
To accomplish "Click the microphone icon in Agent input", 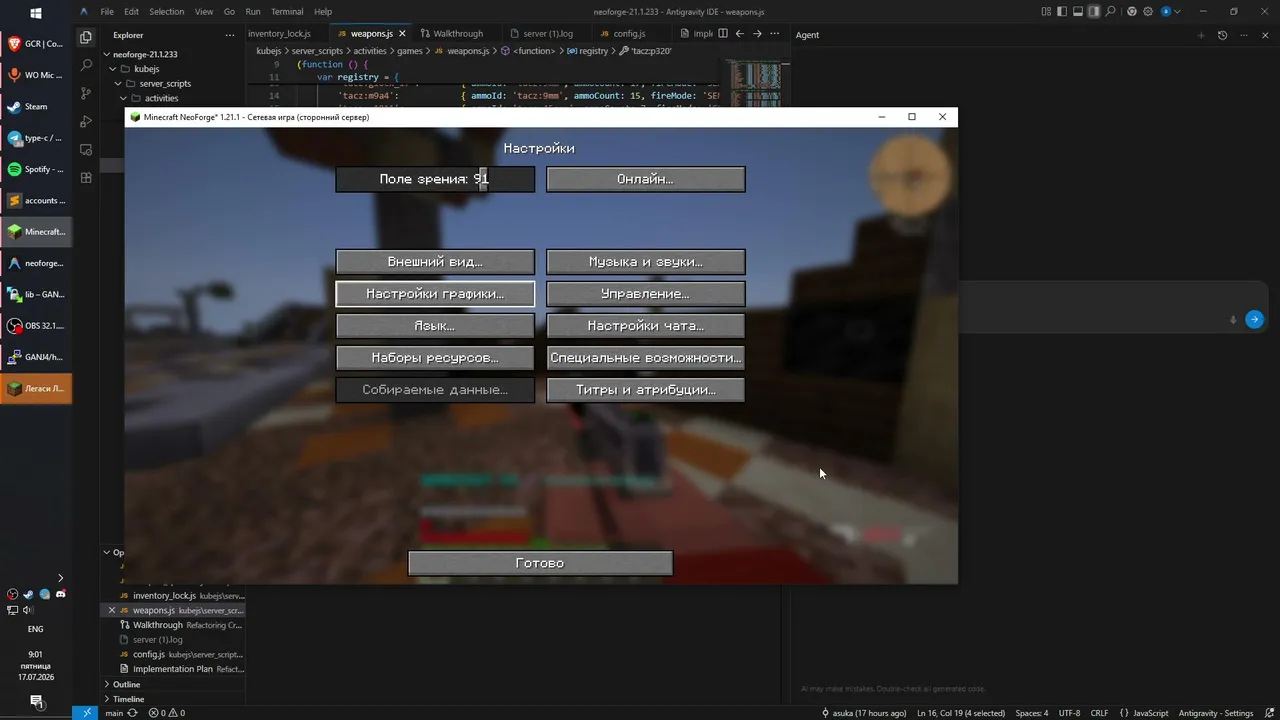I will click(x=1233, y=320).
